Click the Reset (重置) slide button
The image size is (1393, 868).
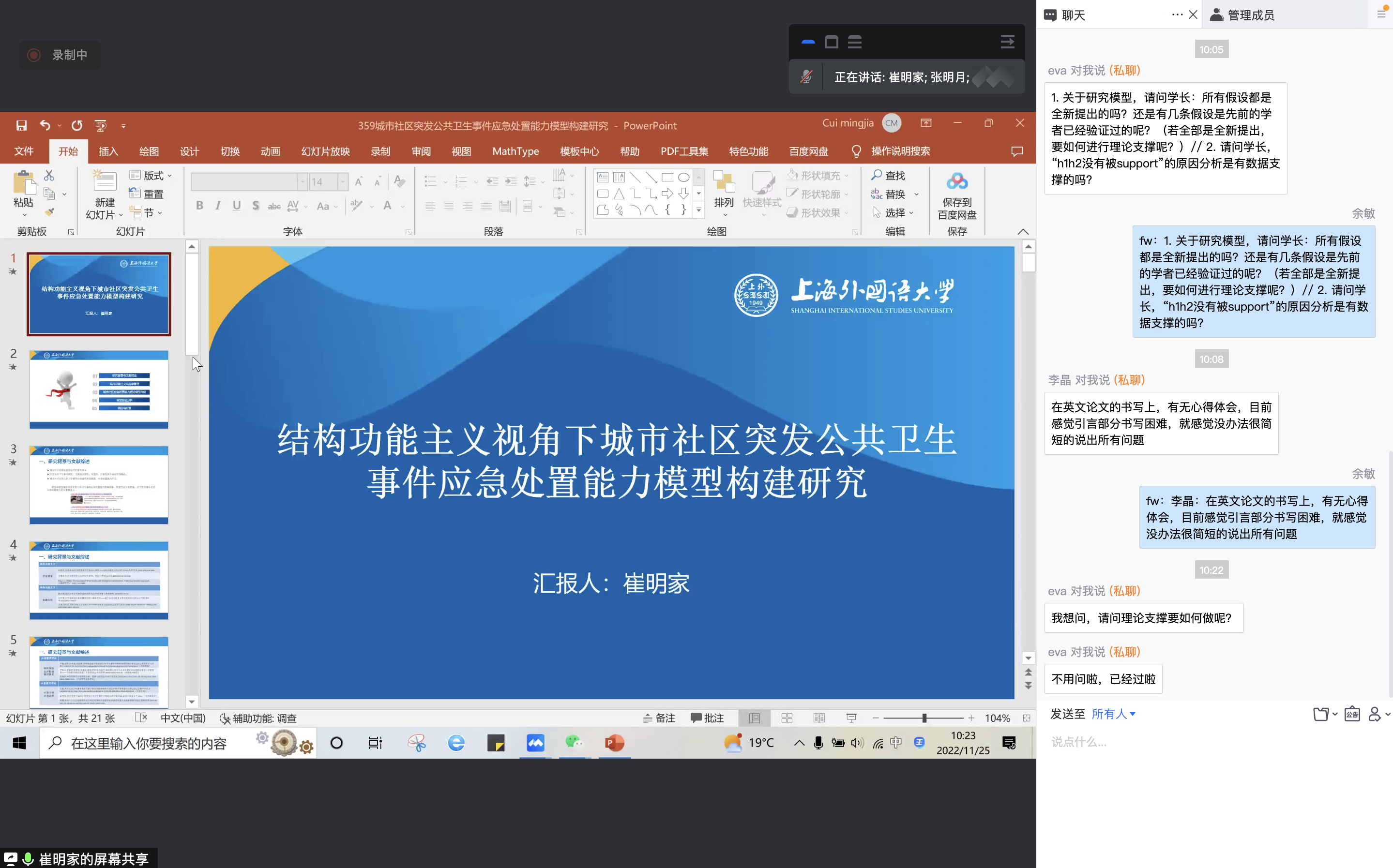click(147, 194)
